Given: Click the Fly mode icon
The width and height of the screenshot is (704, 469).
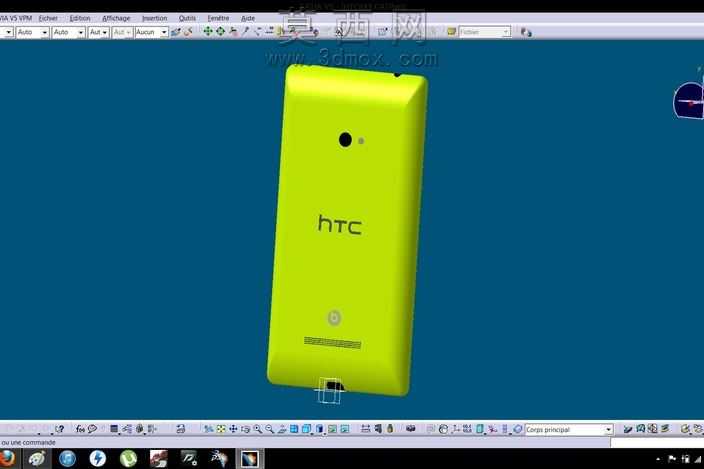Looking at the screenshot, I should 208,429.
